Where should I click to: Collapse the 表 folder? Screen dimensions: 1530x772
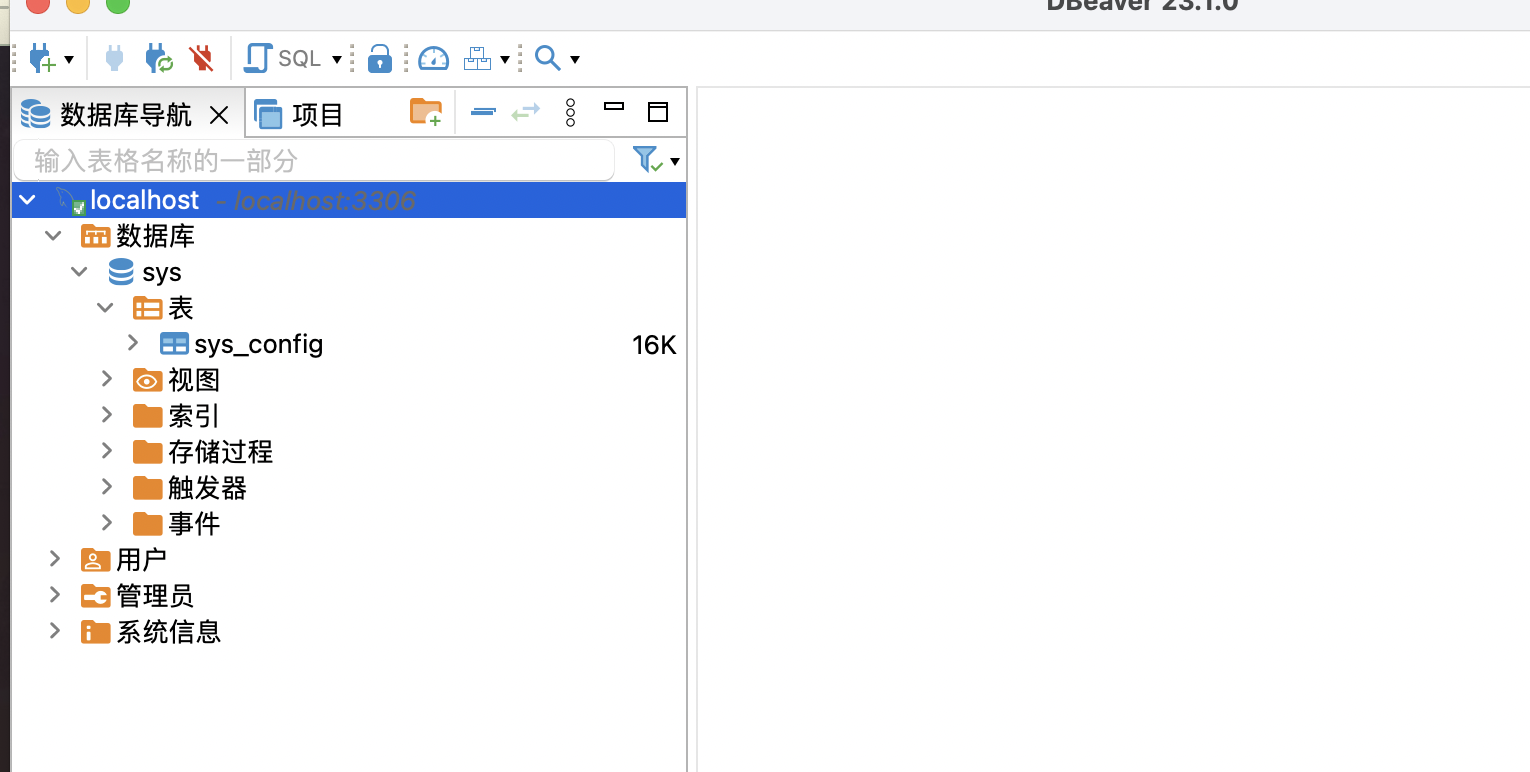[x=106, y=308]
